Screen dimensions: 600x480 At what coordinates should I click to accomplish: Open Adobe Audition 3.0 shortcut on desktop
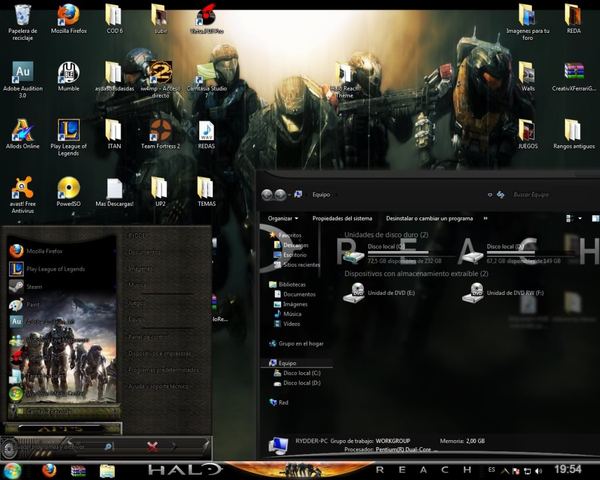tap(23, 80)
